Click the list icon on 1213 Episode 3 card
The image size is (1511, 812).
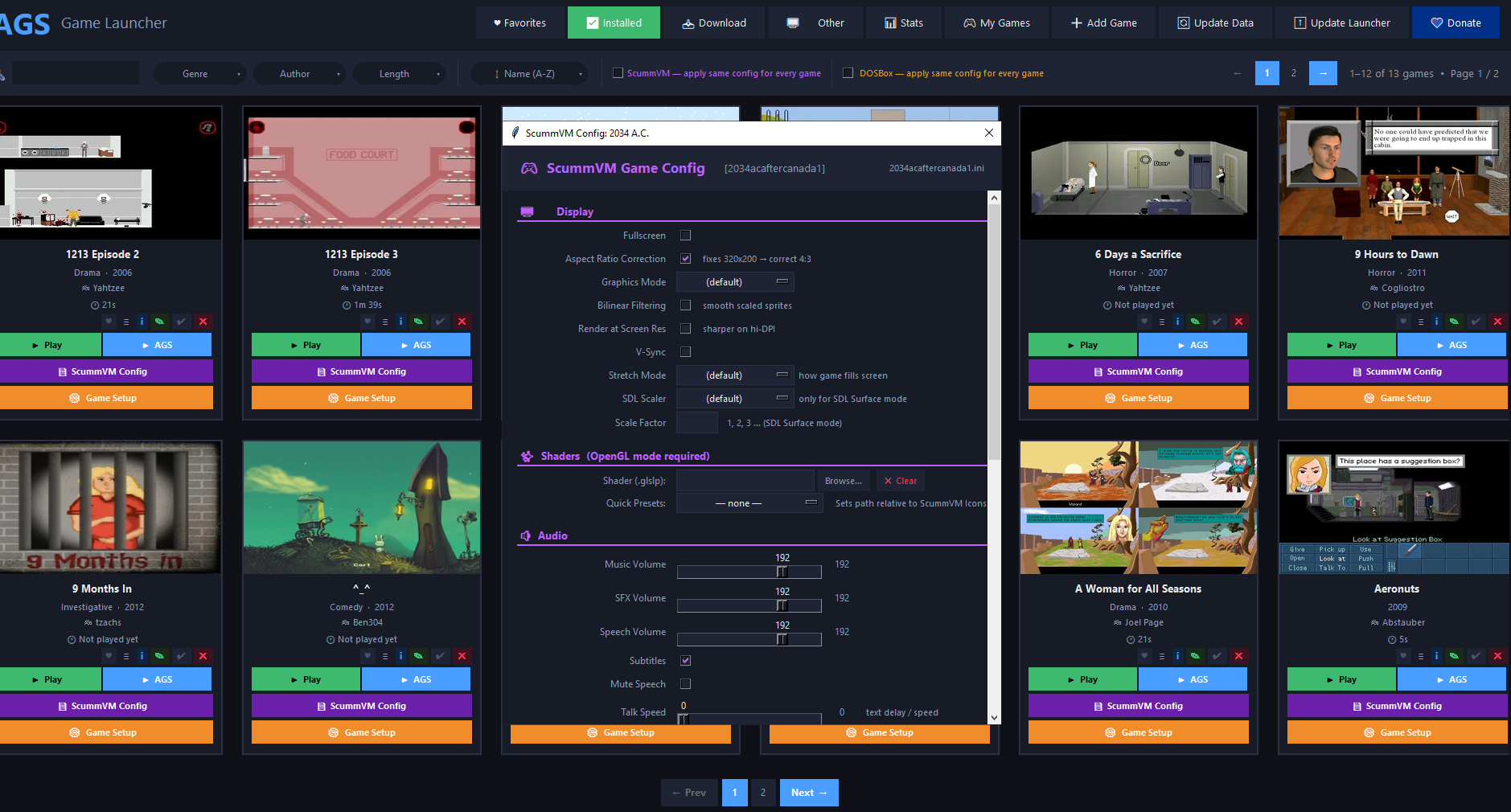point(385,322)
